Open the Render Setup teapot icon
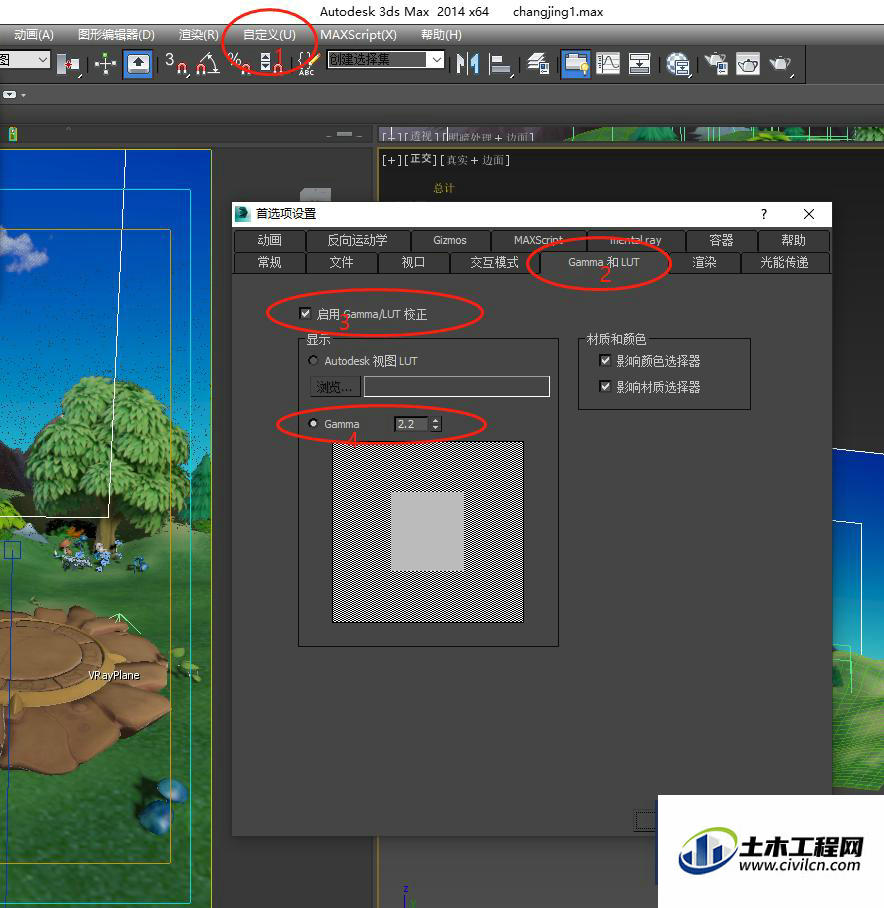884x908 pixels. tap(717, 64)
